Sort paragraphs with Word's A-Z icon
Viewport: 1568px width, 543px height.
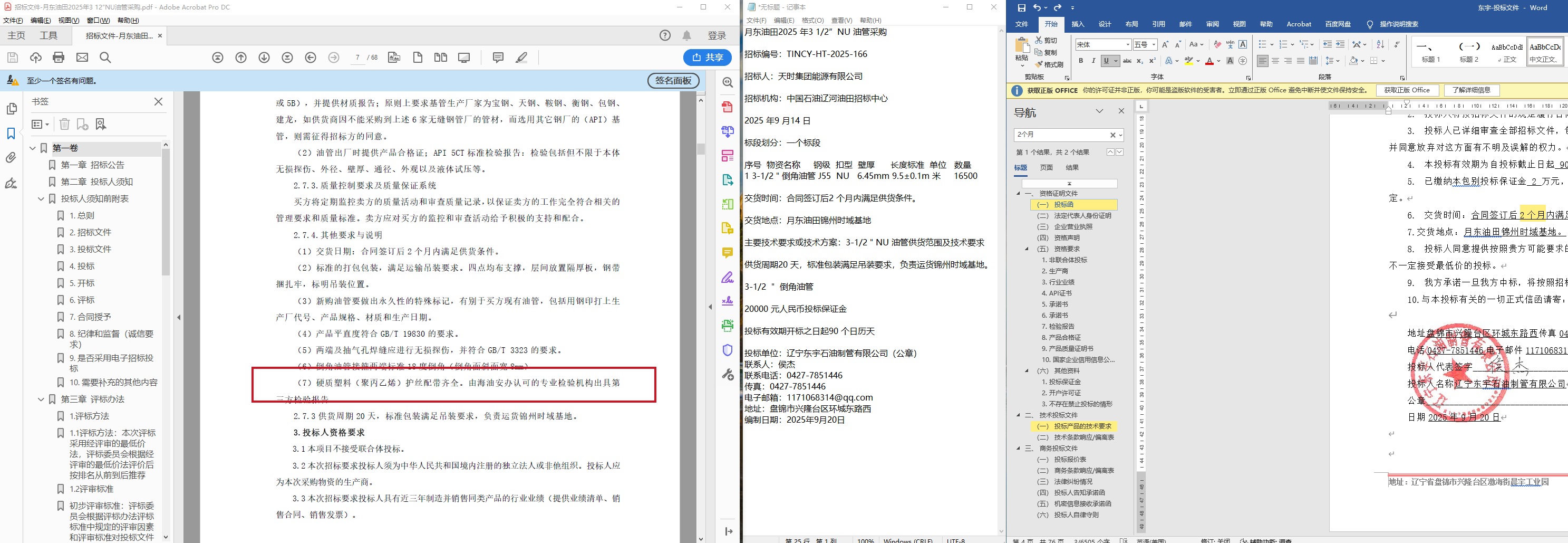1380,44
